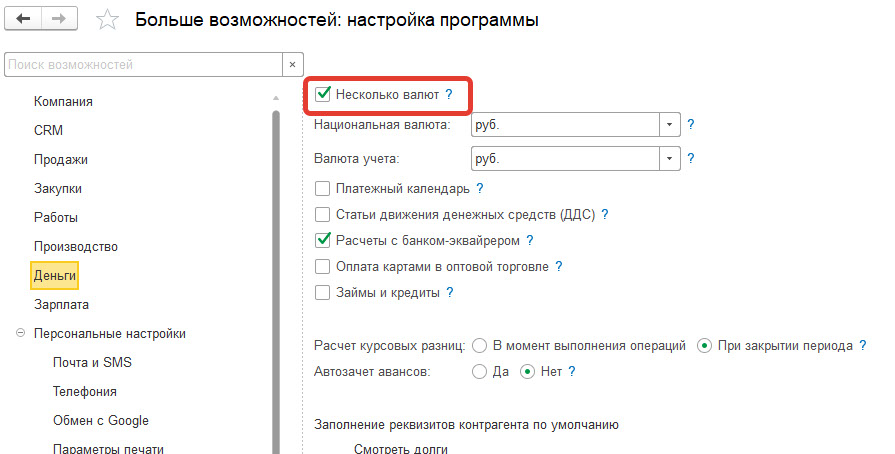
Task: Click help icon beside Займы и кредиты
Action: [450, 293]
